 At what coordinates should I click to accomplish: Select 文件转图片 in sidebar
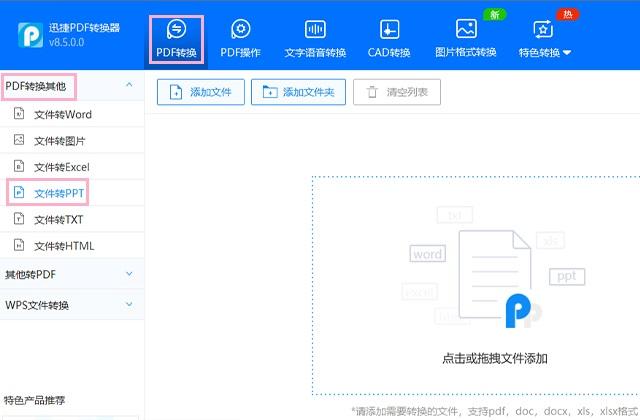tap(72, 140)
